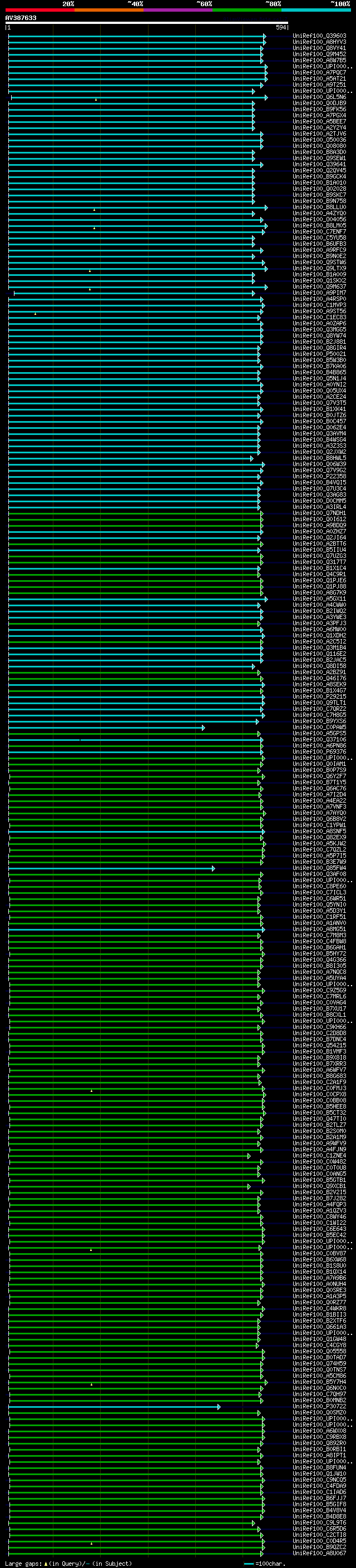Select label UniRef100_Q6Y2F7
The height and width of the screenshot is (1568, 356).
pyautogui.click(x=319, y=776)
